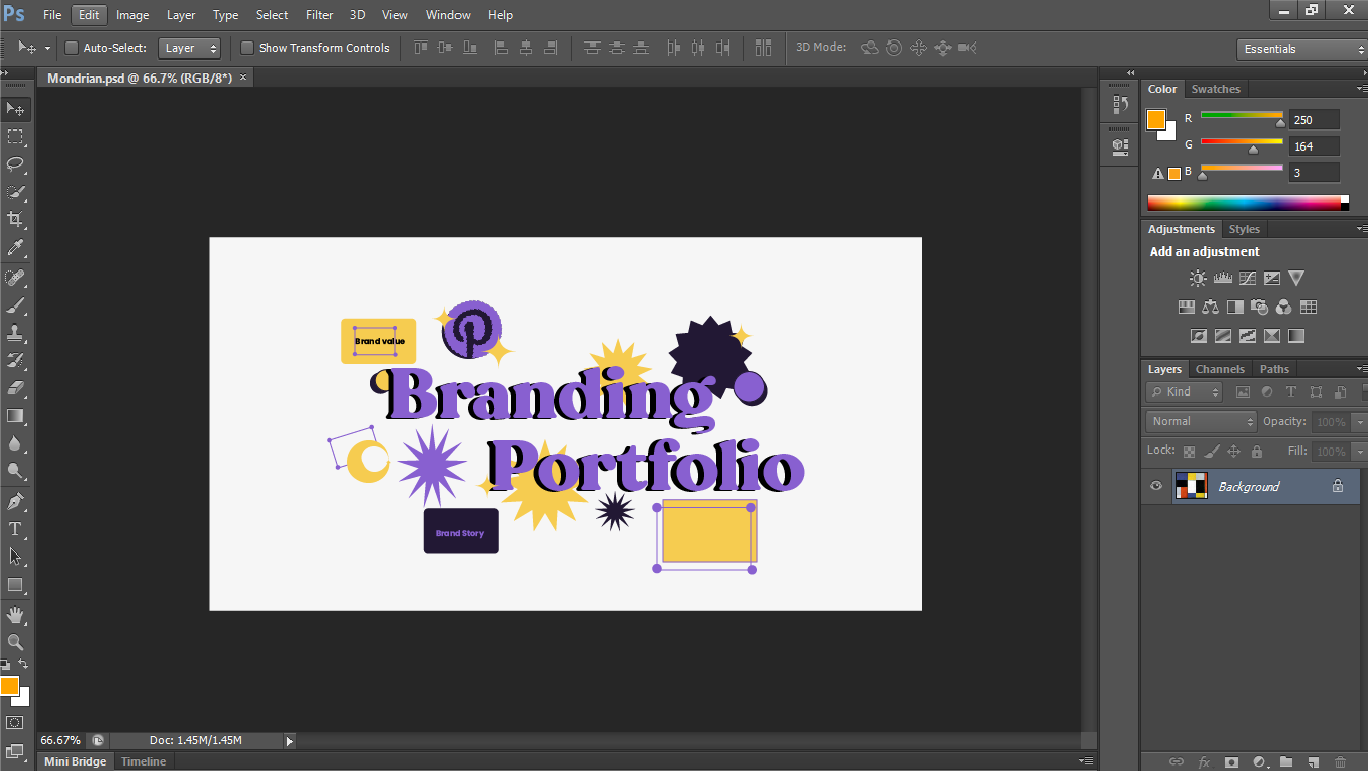Image resolution: width=1371 pixels, height=773 pixels.
Task: Switch to the Swatches tab
Action: click(1215, 89)
